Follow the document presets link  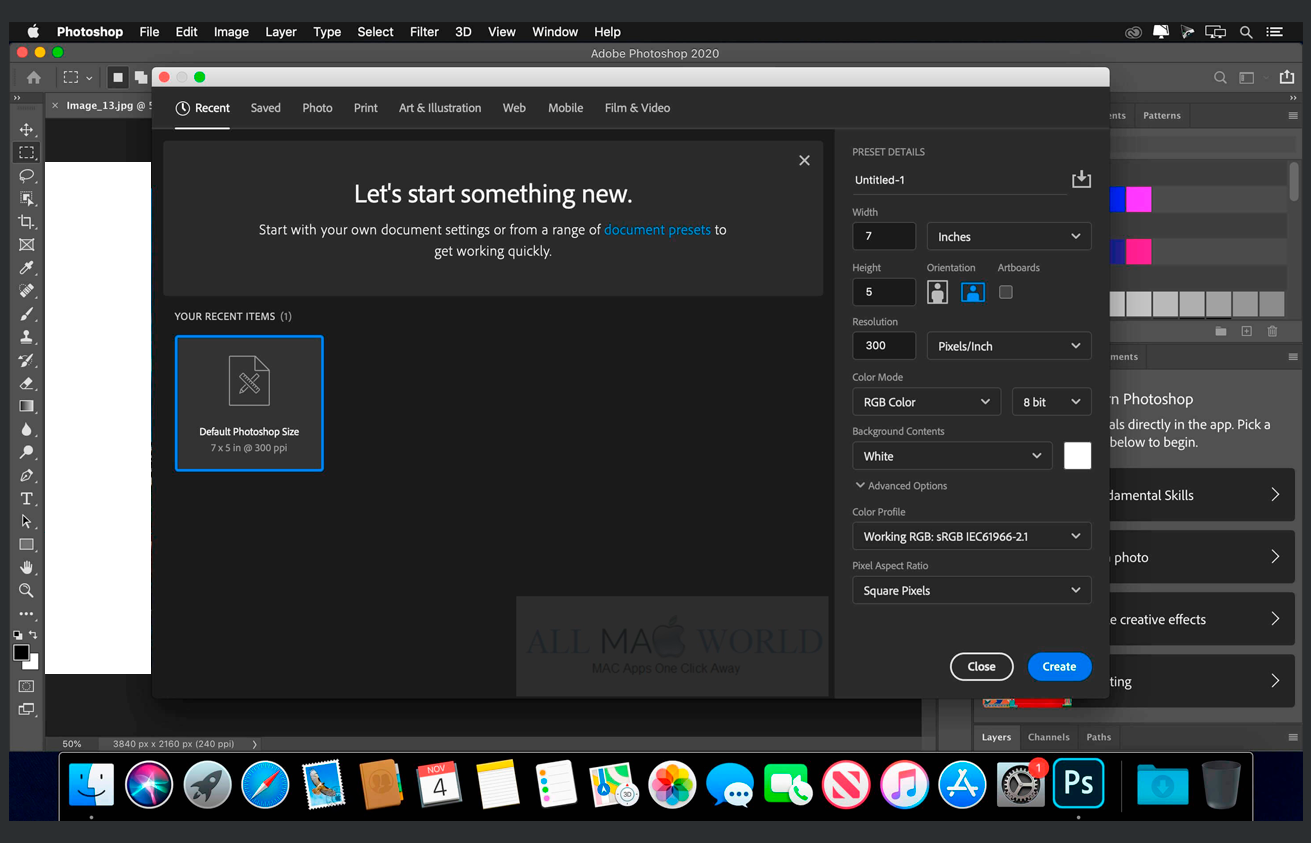(657, 230)
